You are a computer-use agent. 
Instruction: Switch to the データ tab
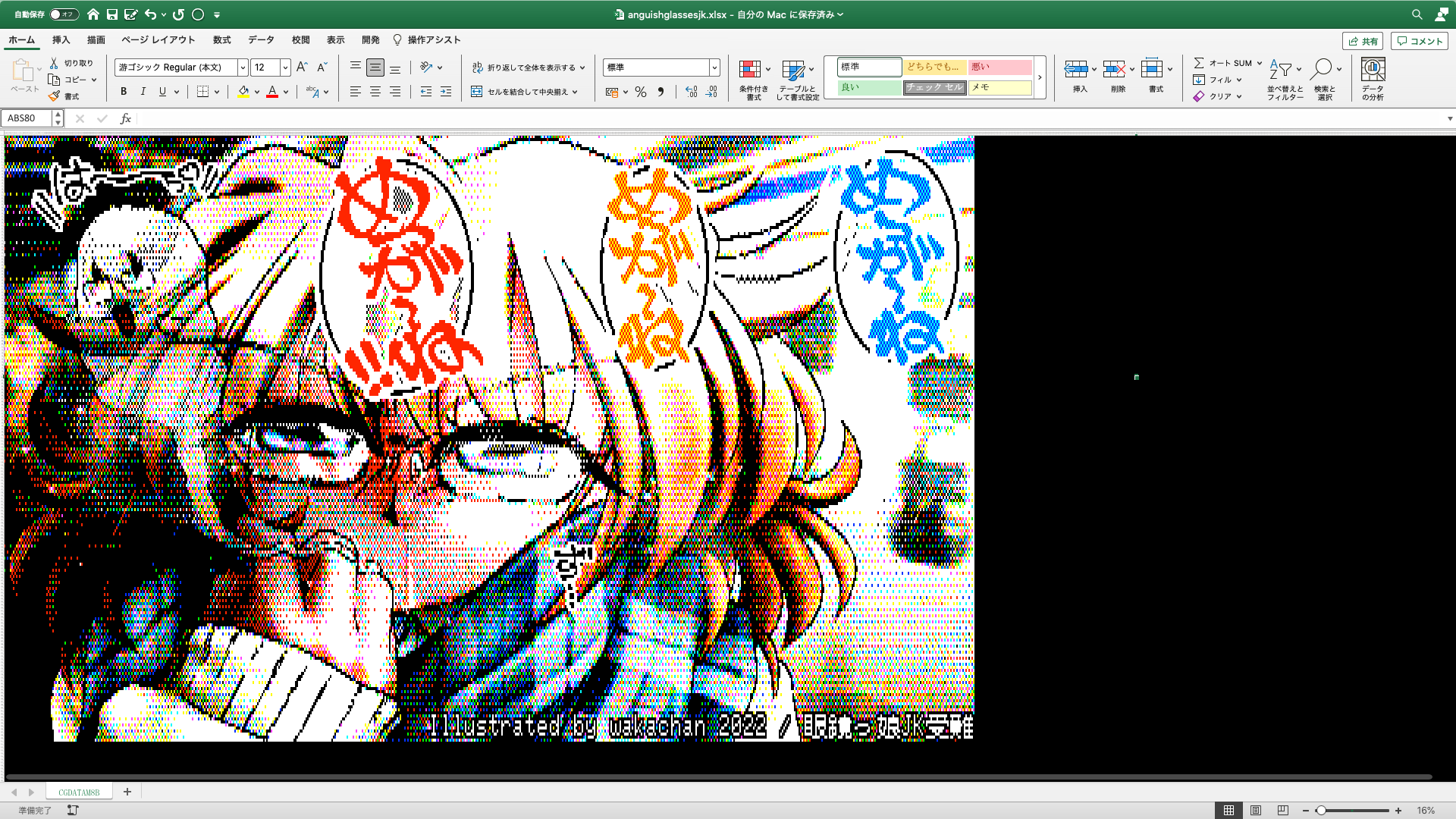[261, 40]
